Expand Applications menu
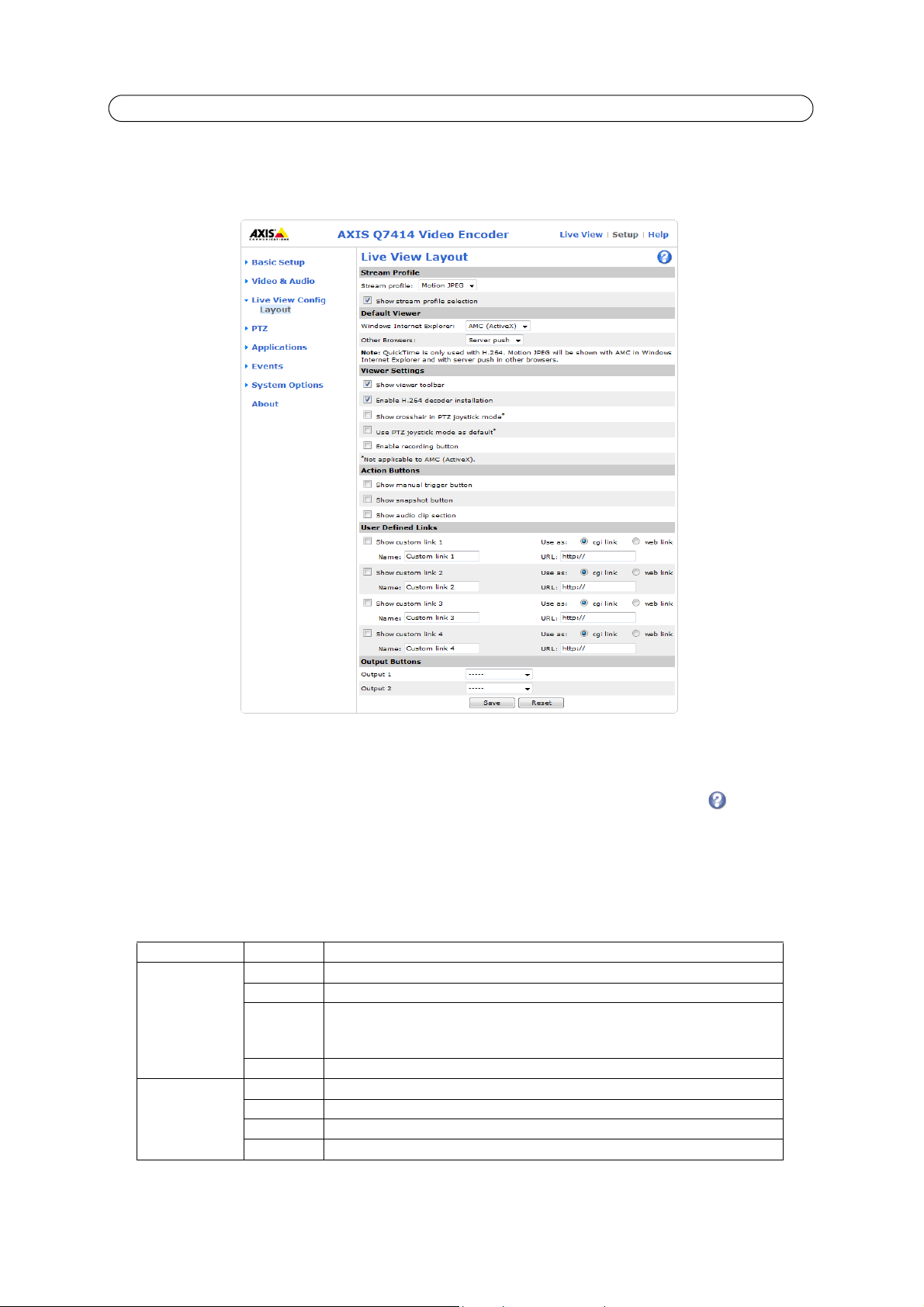The image size is (924, 1307). click(x=279, y=347)
